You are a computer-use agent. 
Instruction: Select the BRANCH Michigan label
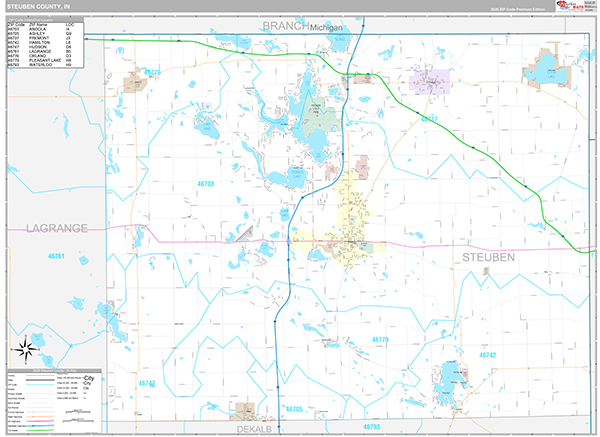[x=302, y=26]
